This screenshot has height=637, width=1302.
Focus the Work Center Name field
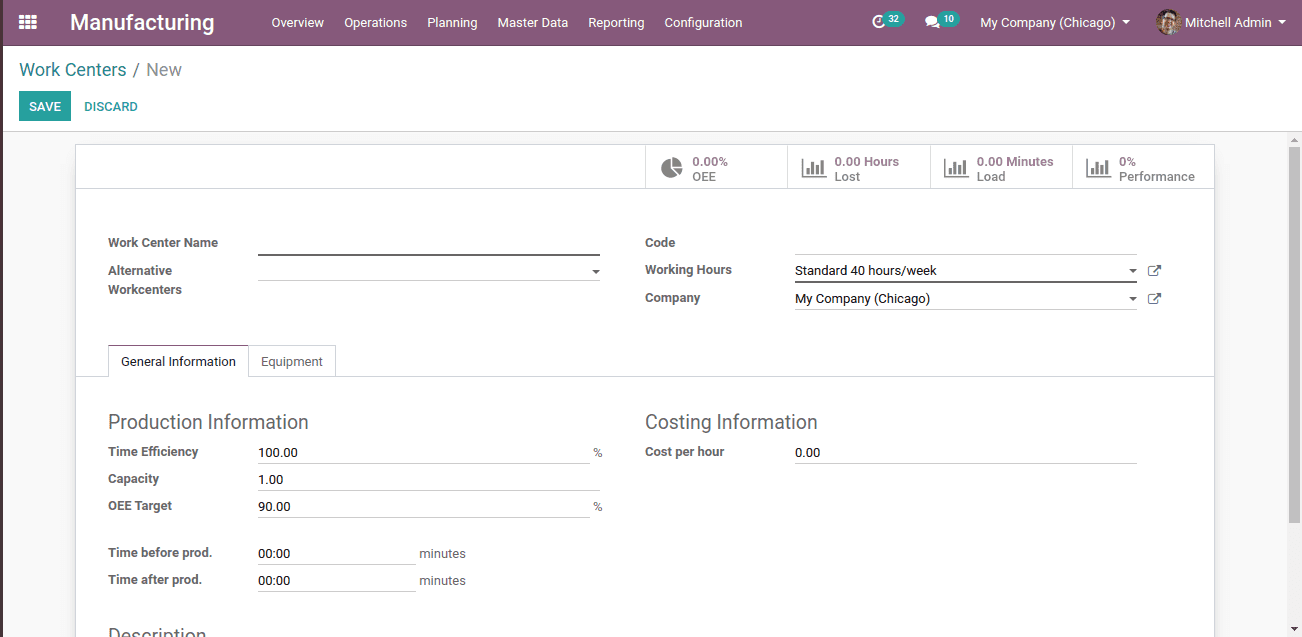(429, 243)
